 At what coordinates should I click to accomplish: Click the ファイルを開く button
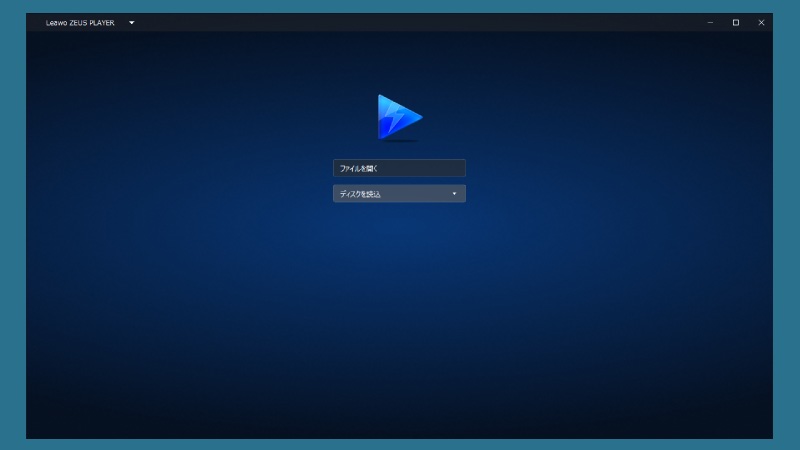pyautogui.click(x=399, y=168)
